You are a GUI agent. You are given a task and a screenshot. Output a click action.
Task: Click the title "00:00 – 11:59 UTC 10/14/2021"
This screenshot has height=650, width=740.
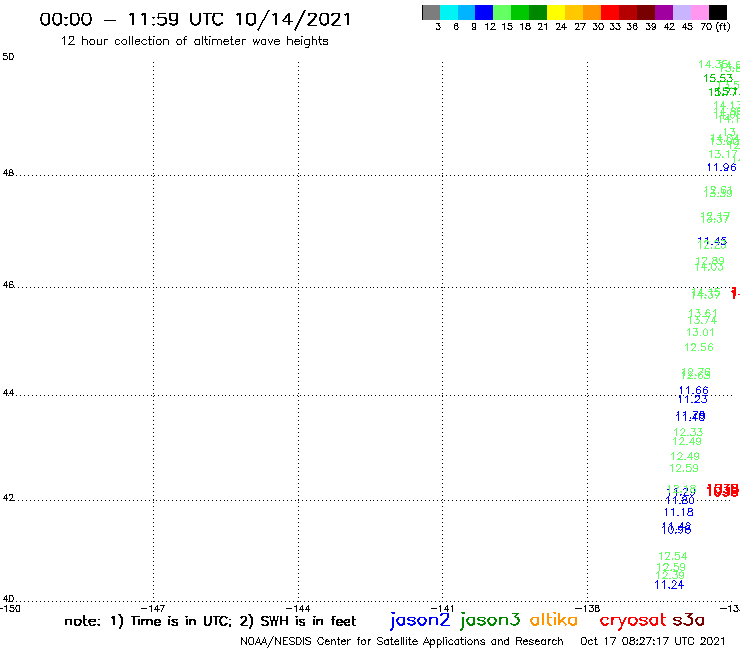195,20
